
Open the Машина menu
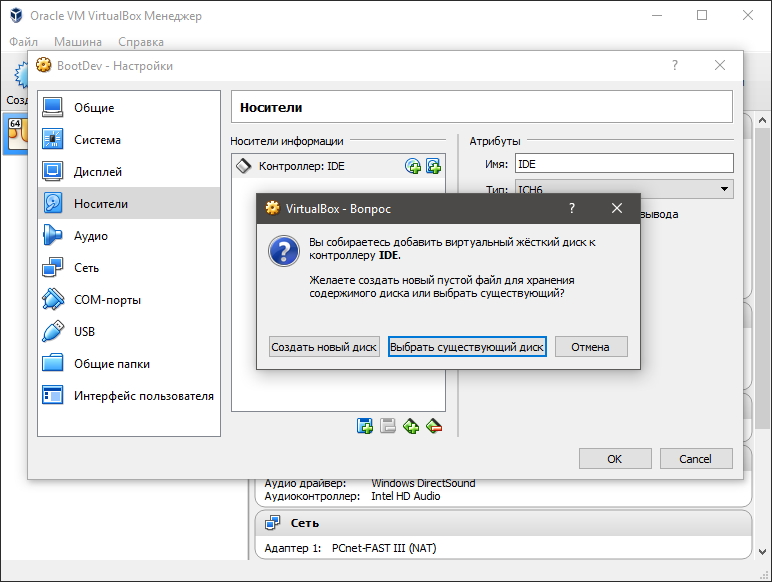click(x=78, y=42)
